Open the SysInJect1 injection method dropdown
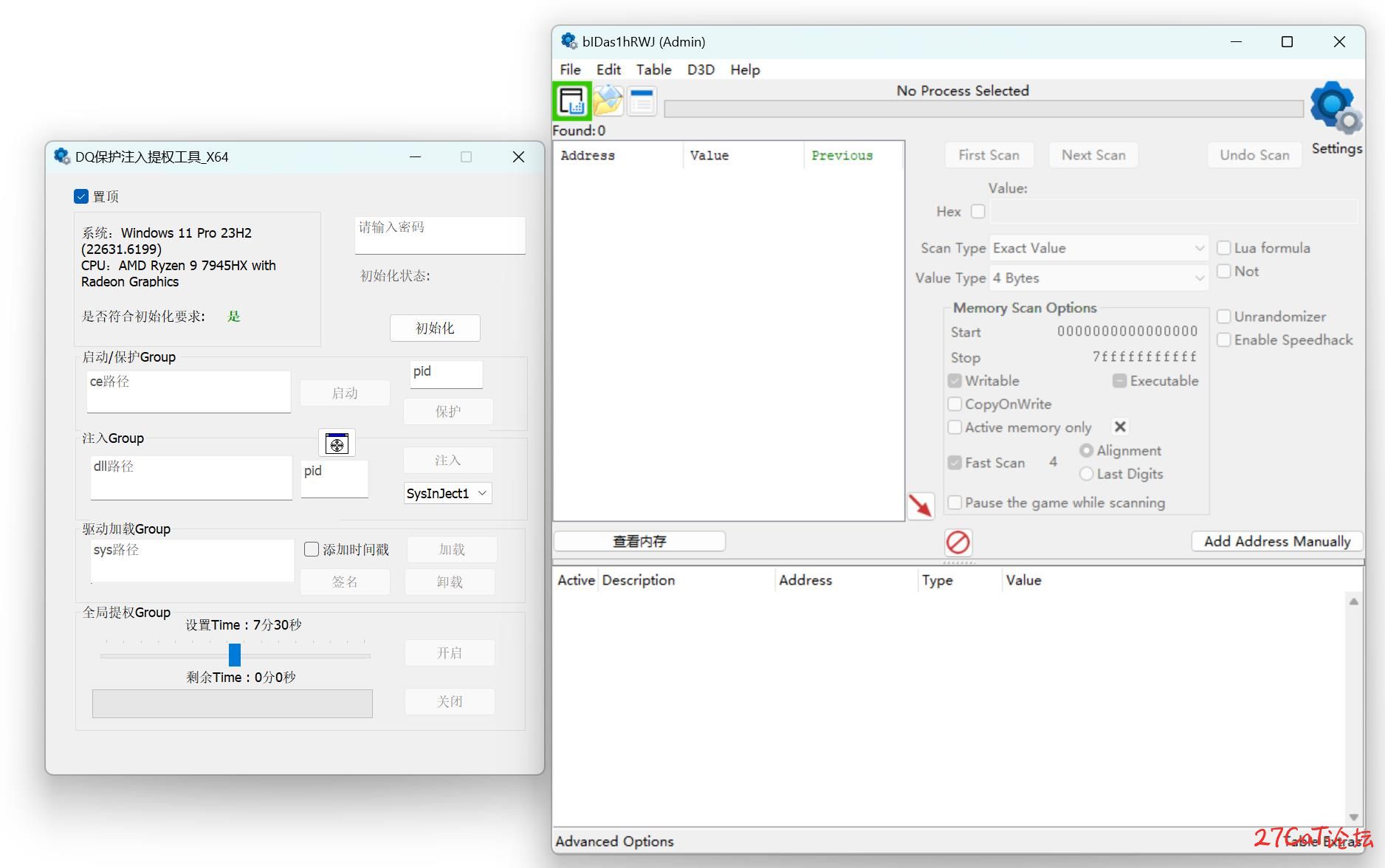The height and width of the screenshot is (868, 1385). pyautogui.click(x=448, y=493)
